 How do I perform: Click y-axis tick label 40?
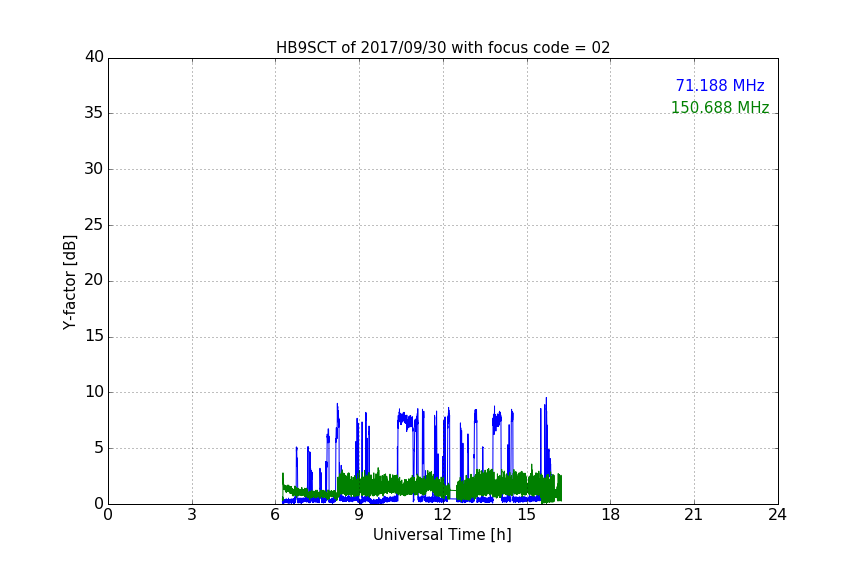(x=94, y=57)
